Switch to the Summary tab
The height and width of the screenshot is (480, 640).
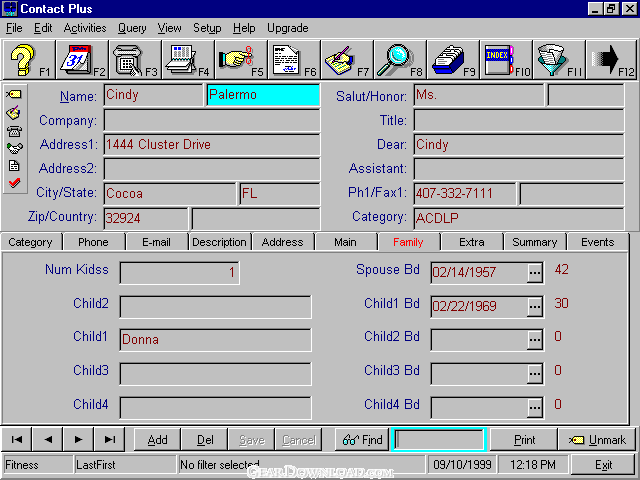534,242
